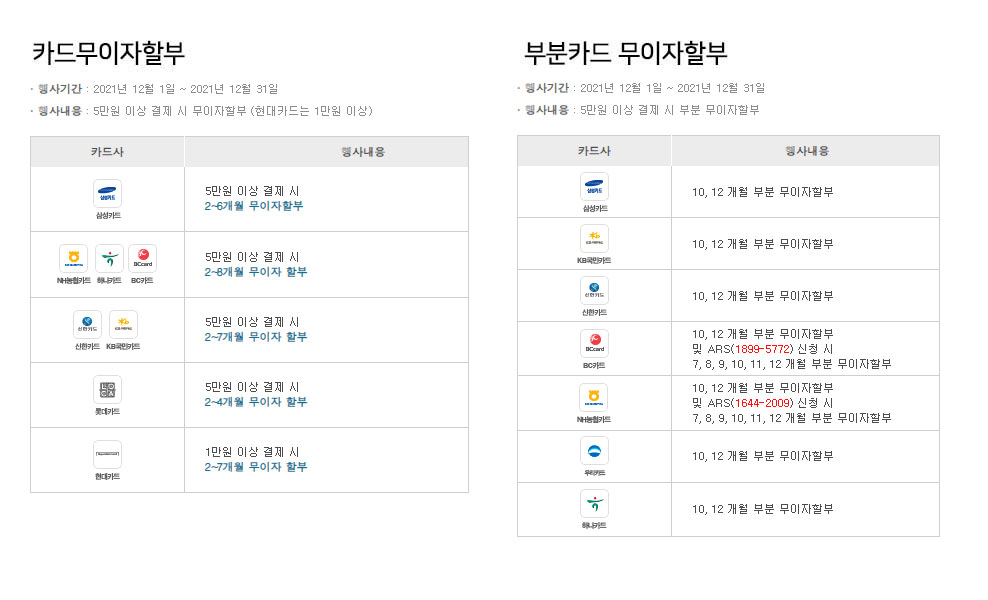Click KB국민카드 logo in 부분카드 무이자할부 table
The width and height of the screenshot is (988, 600).
coord(594,239)
